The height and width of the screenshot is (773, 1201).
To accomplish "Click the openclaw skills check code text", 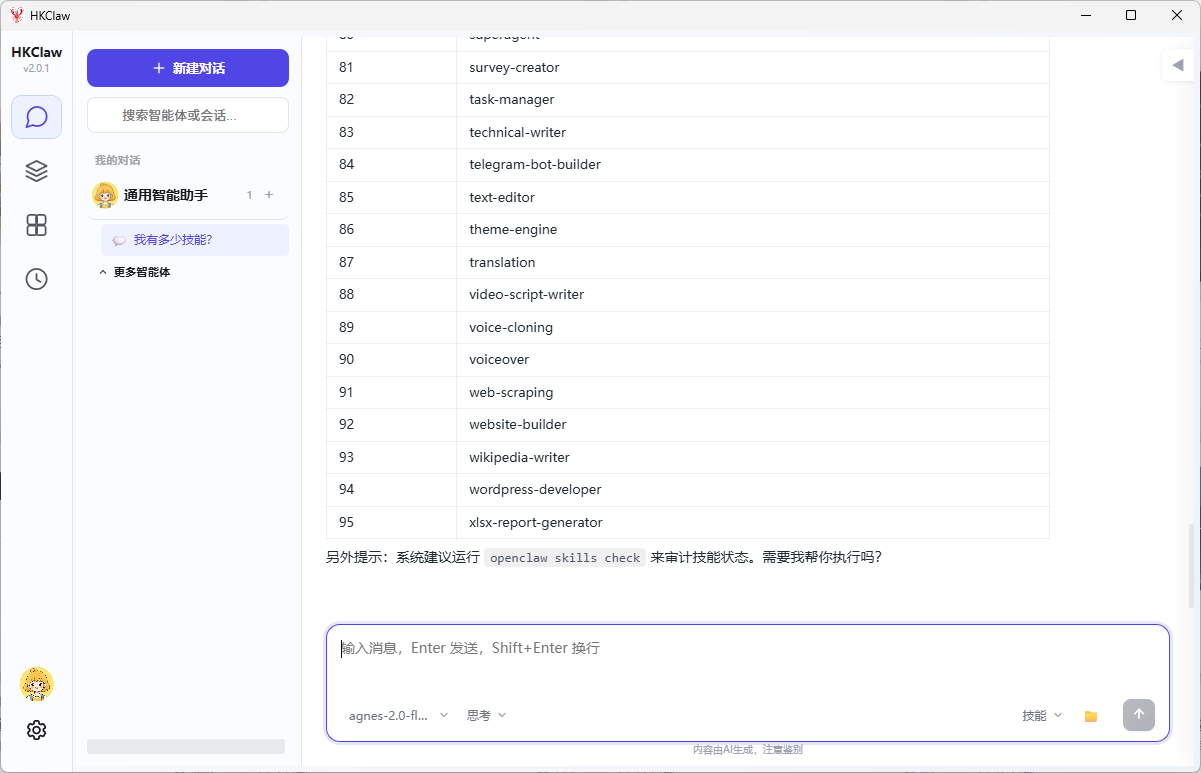I will [x=565, y=558].
